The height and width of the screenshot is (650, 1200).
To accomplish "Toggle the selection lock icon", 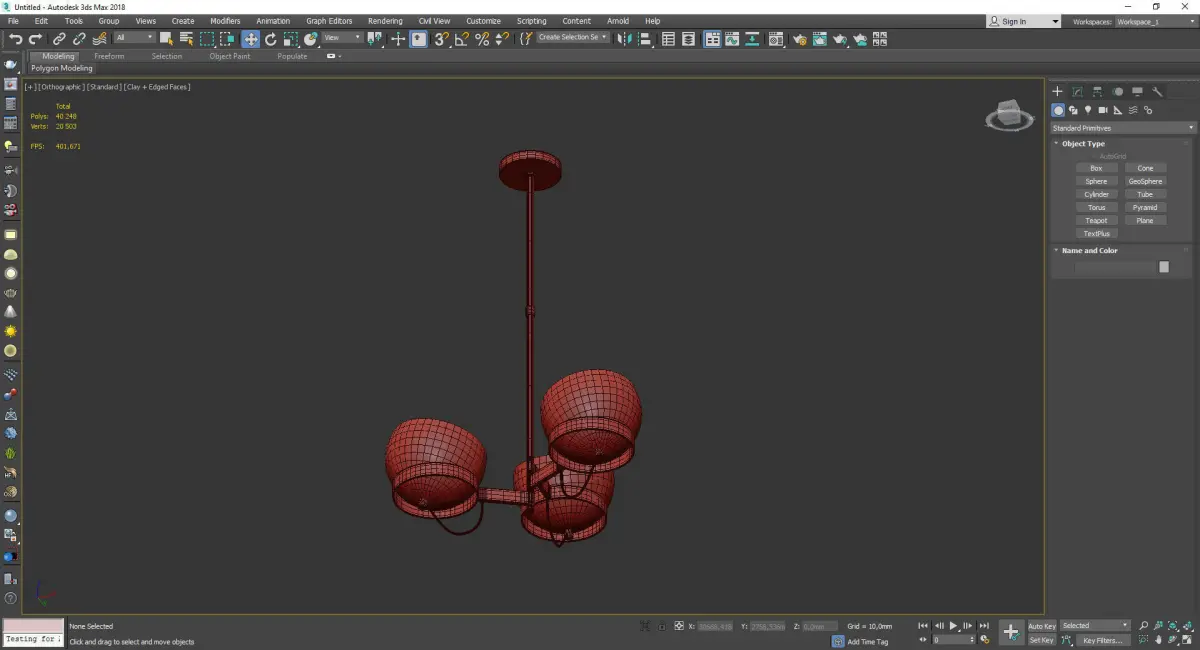I will click(661, 626).
